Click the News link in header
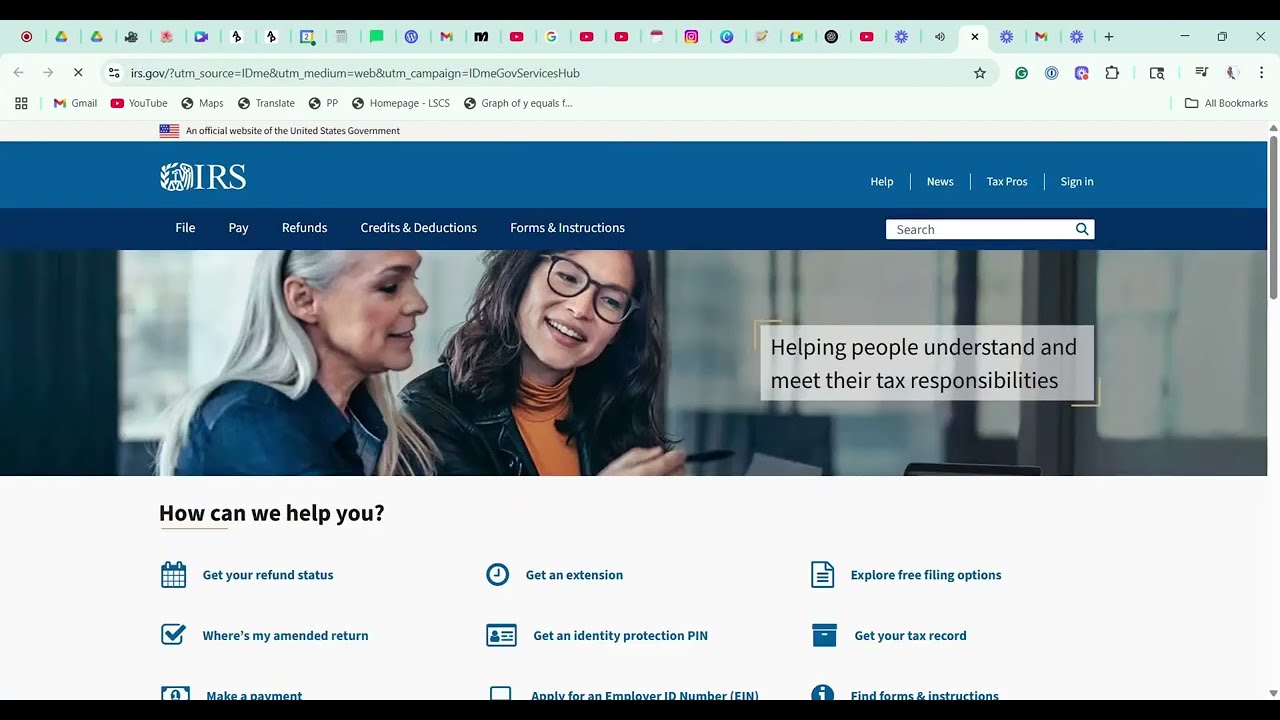This screenshot has height=720, width=1280. [940, 181]
